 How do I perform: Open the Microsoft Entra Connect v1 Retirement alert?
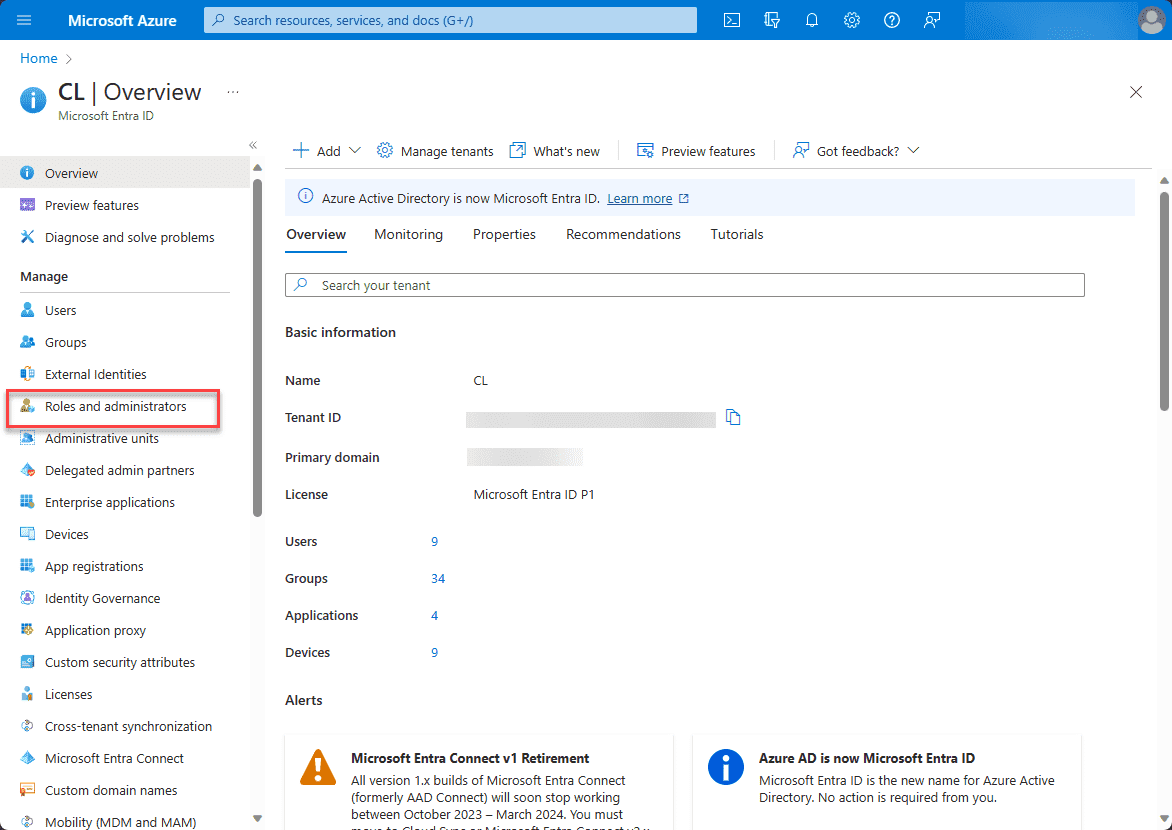[x=479, y=783]
